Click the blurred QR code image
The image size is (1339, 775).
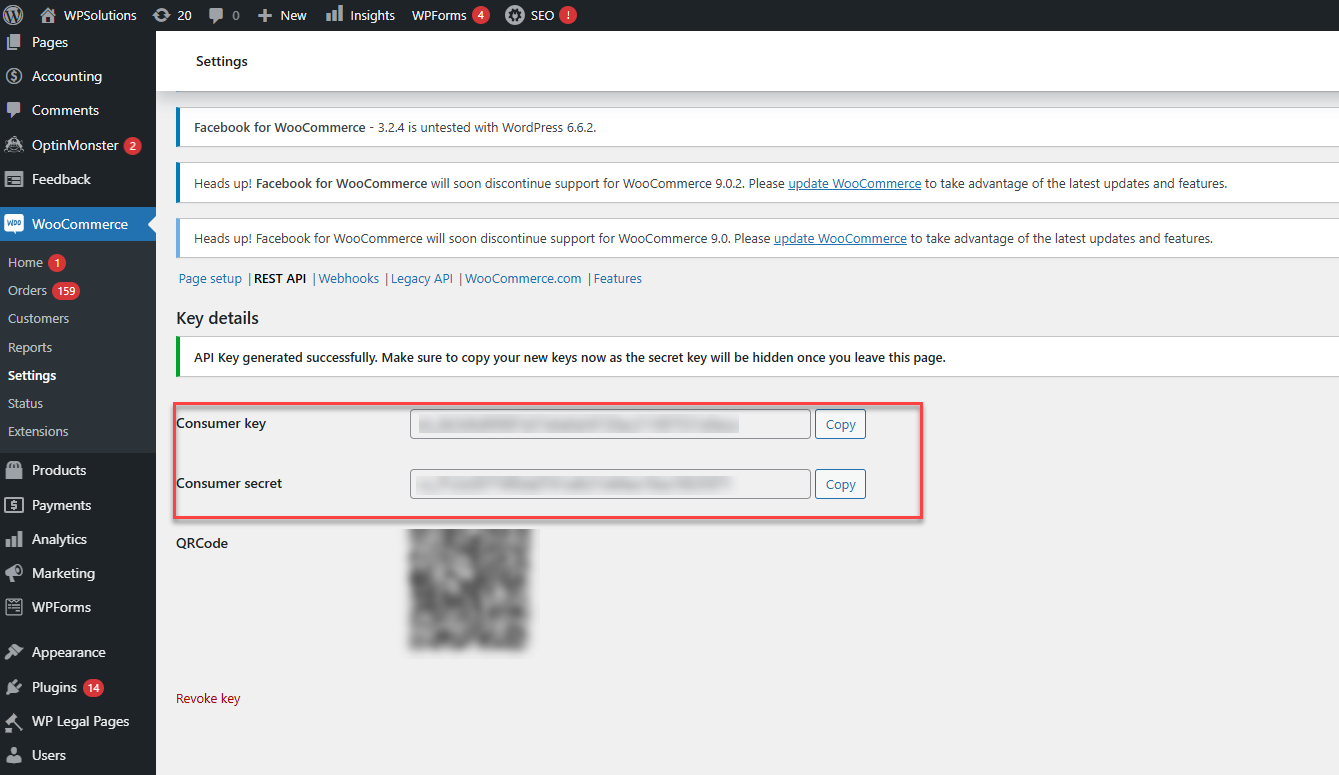coord(472,590)
